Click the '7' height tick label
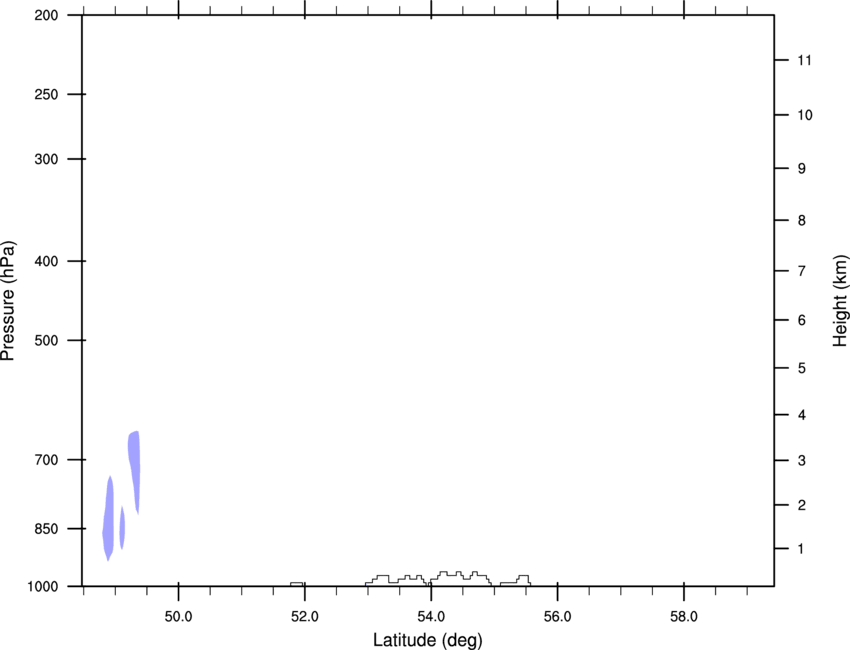Viewport: 850px width, 650px height. pos(801,271)
